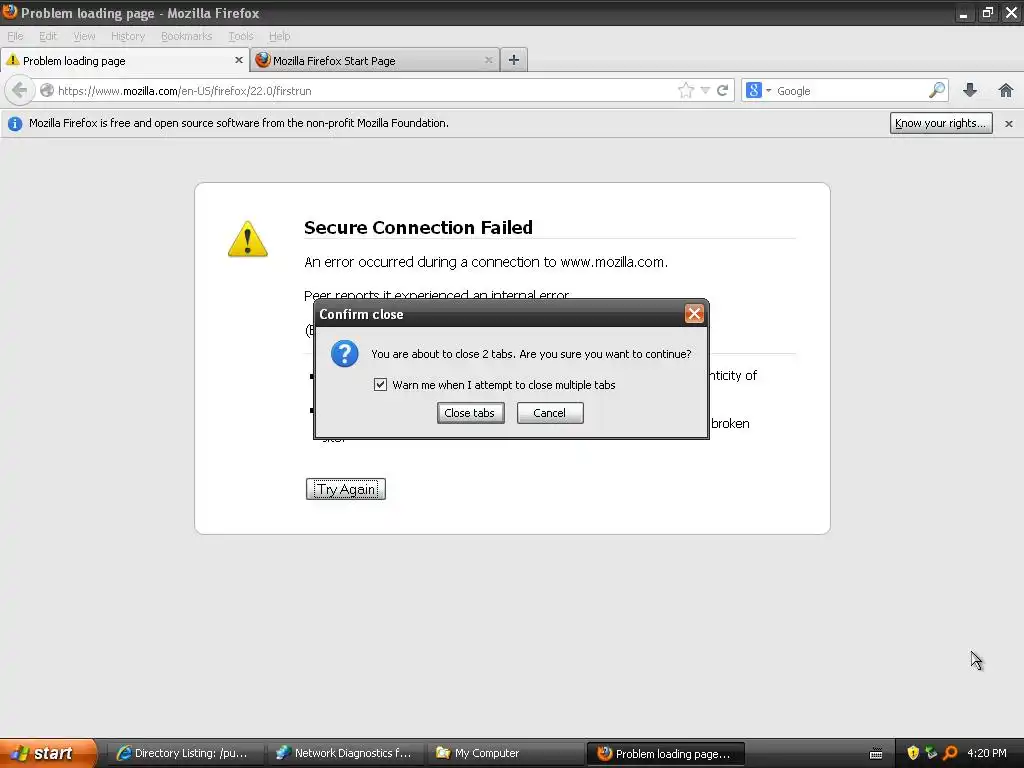Open a new tab with plus button
The width and height of the screenshot is (1024, 768).
514,60
